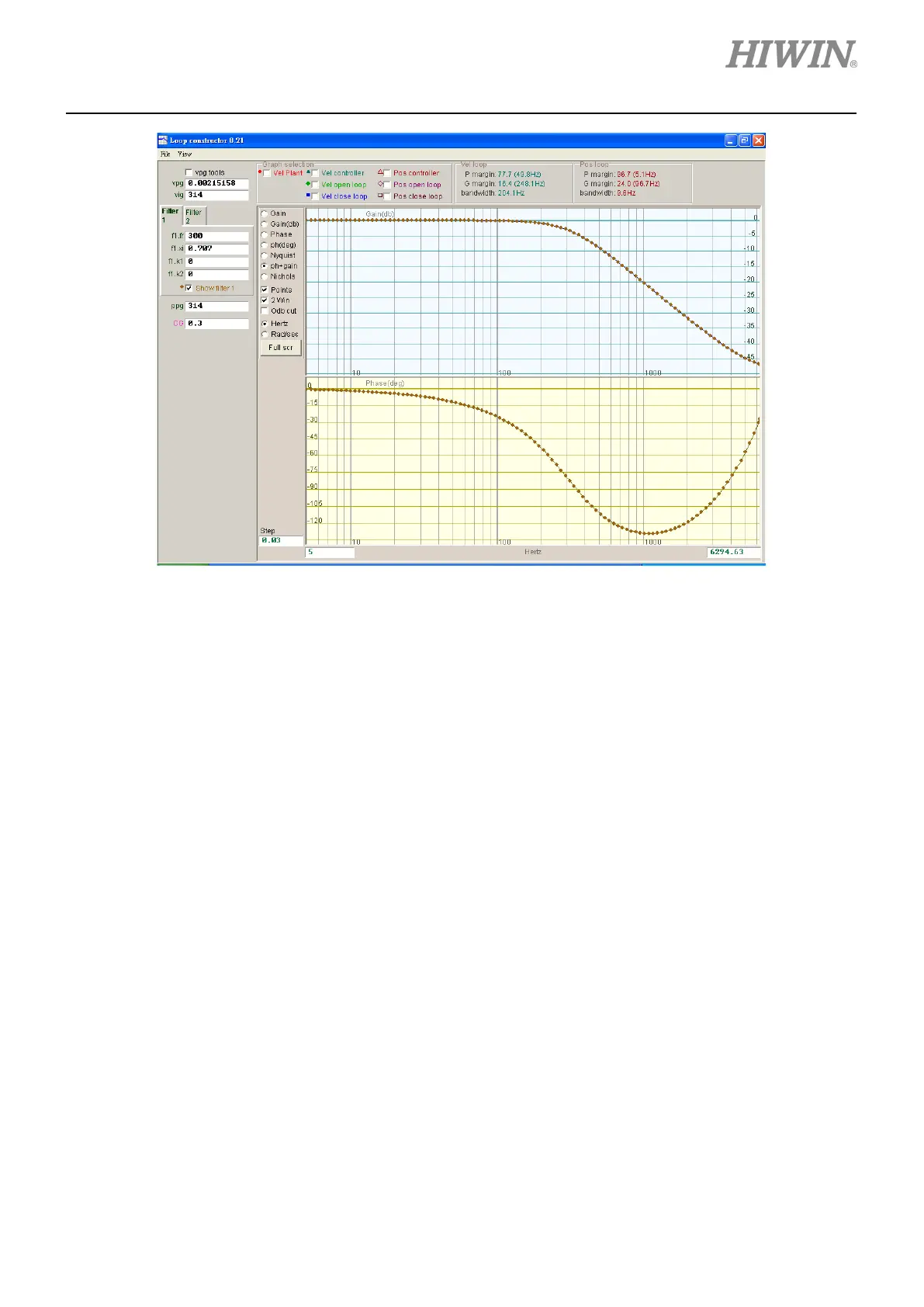The image size is (924, 1307).
Task: Click the f1.k2 input field
Action: pos(217,274)
